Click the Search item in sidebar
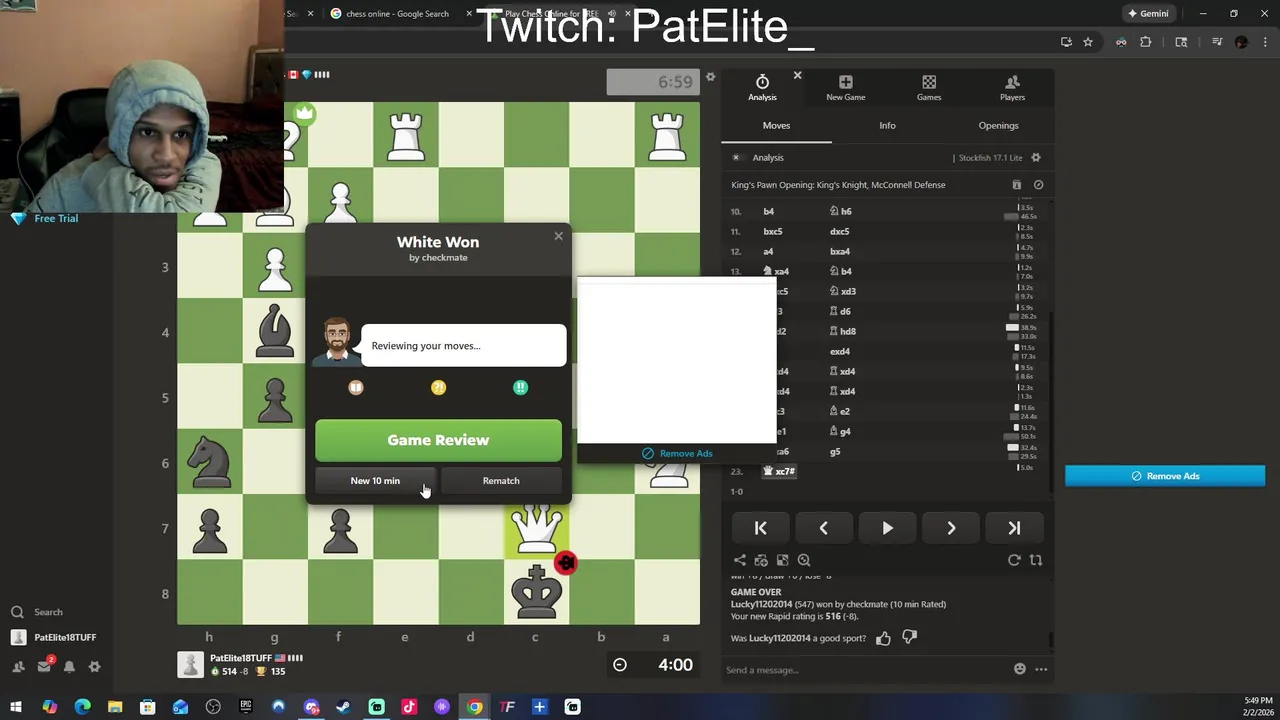 (38, 612)
